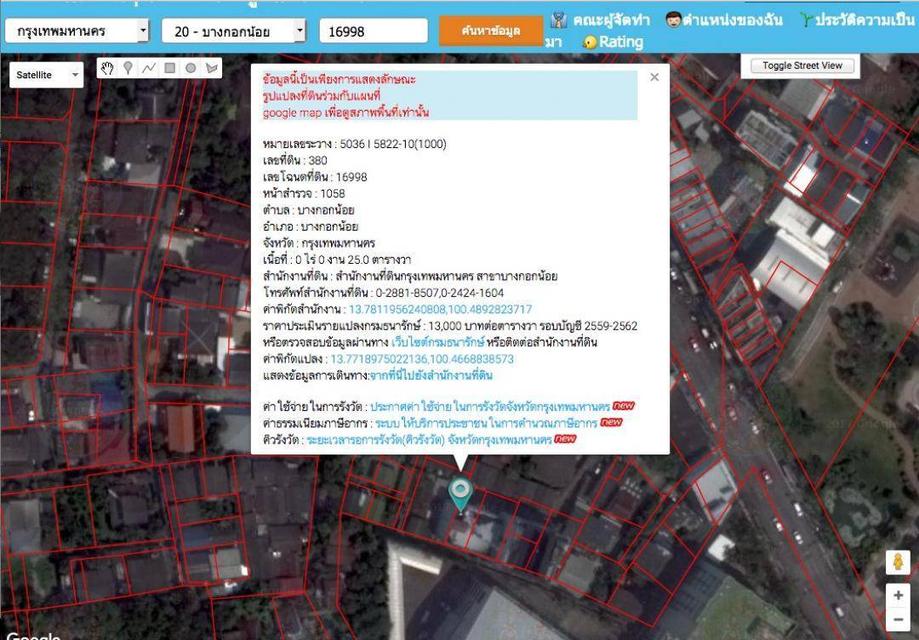Open directions จากที่นี่ไปยังสำนักงานที่ดิน link
The image size is (919, 640).
431,376
